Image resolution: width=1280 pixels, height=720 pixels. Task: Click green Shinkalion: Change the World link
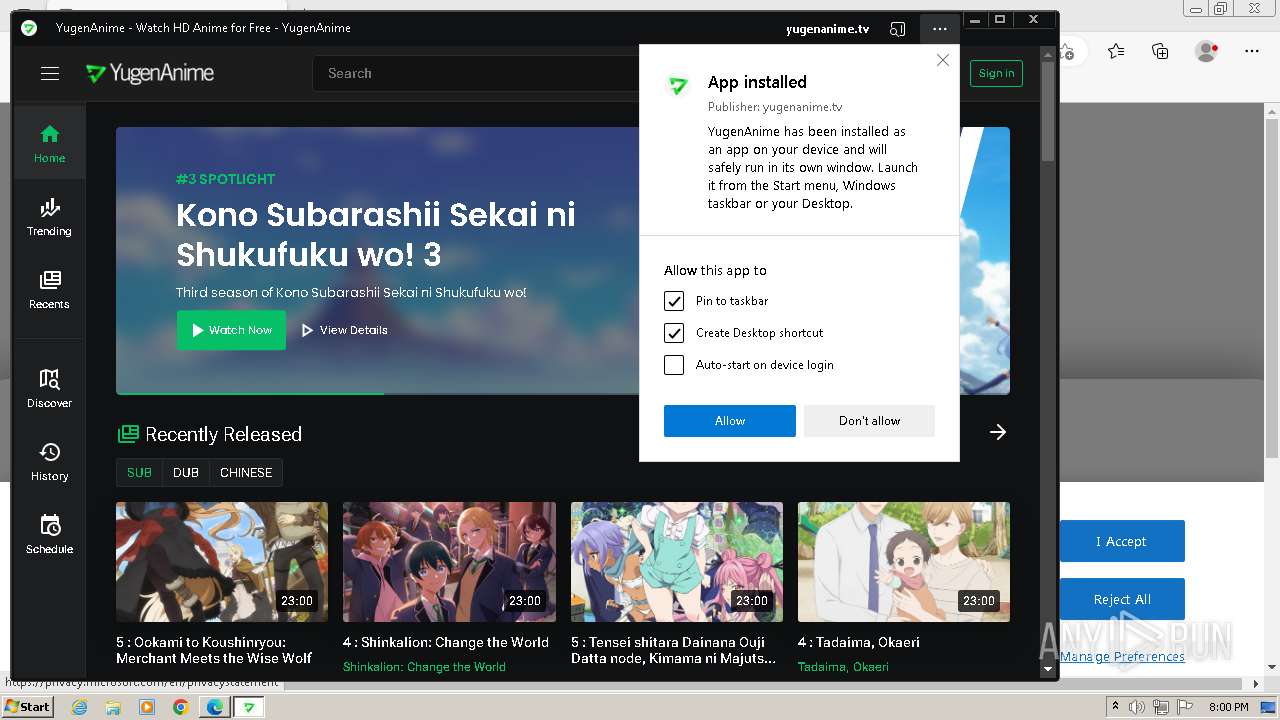[424, 667]
